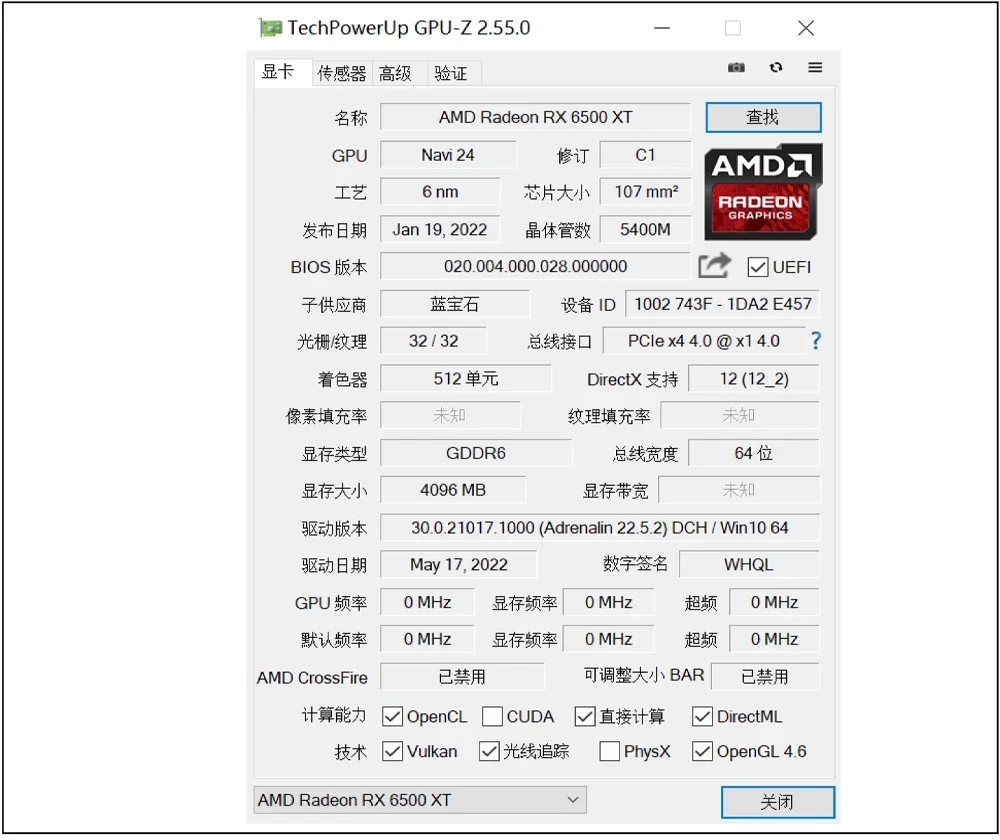This screenshot has width=1000, height=840.
Task: Select the 验证 tab
Action: click(451, 73)
